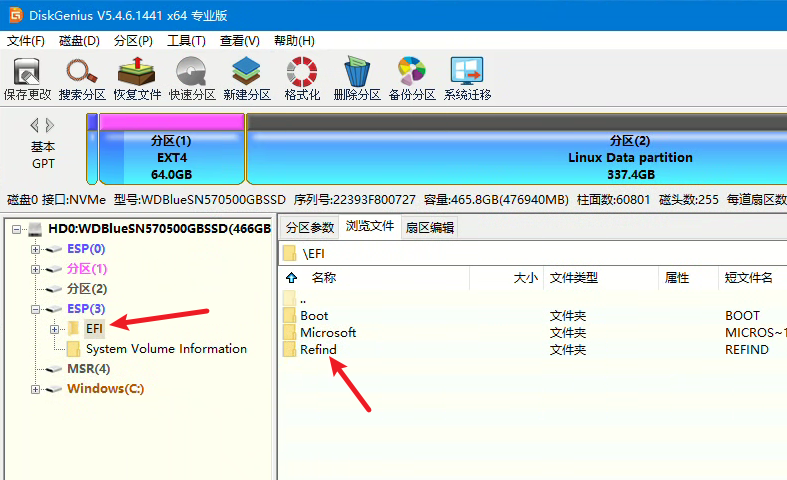The width and height of the screenshot is (787, 480).
Task: Click the previous disk left arrow
Action: (34, 125)
